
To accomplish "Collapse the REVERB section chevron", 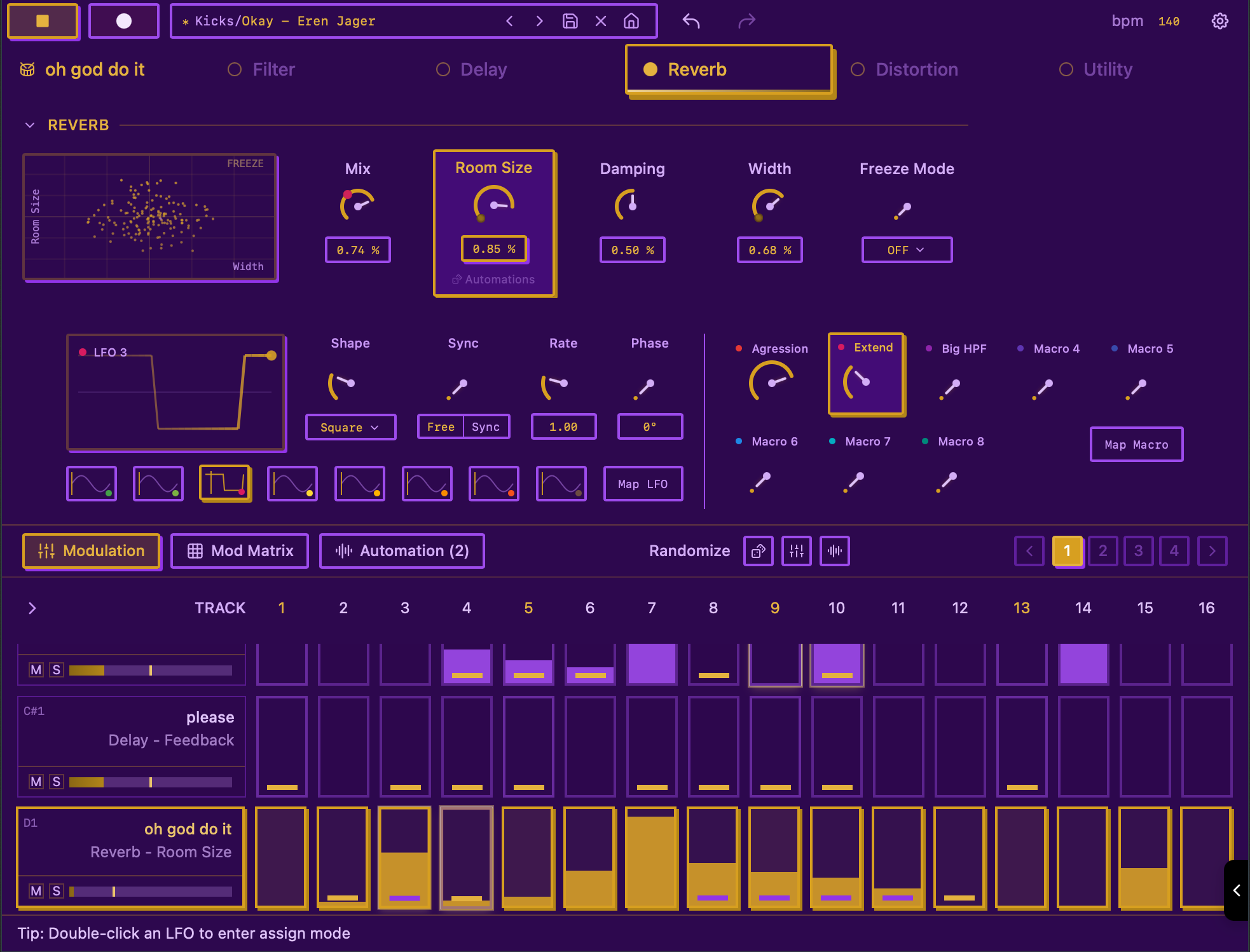I will [x=30, y=125].
